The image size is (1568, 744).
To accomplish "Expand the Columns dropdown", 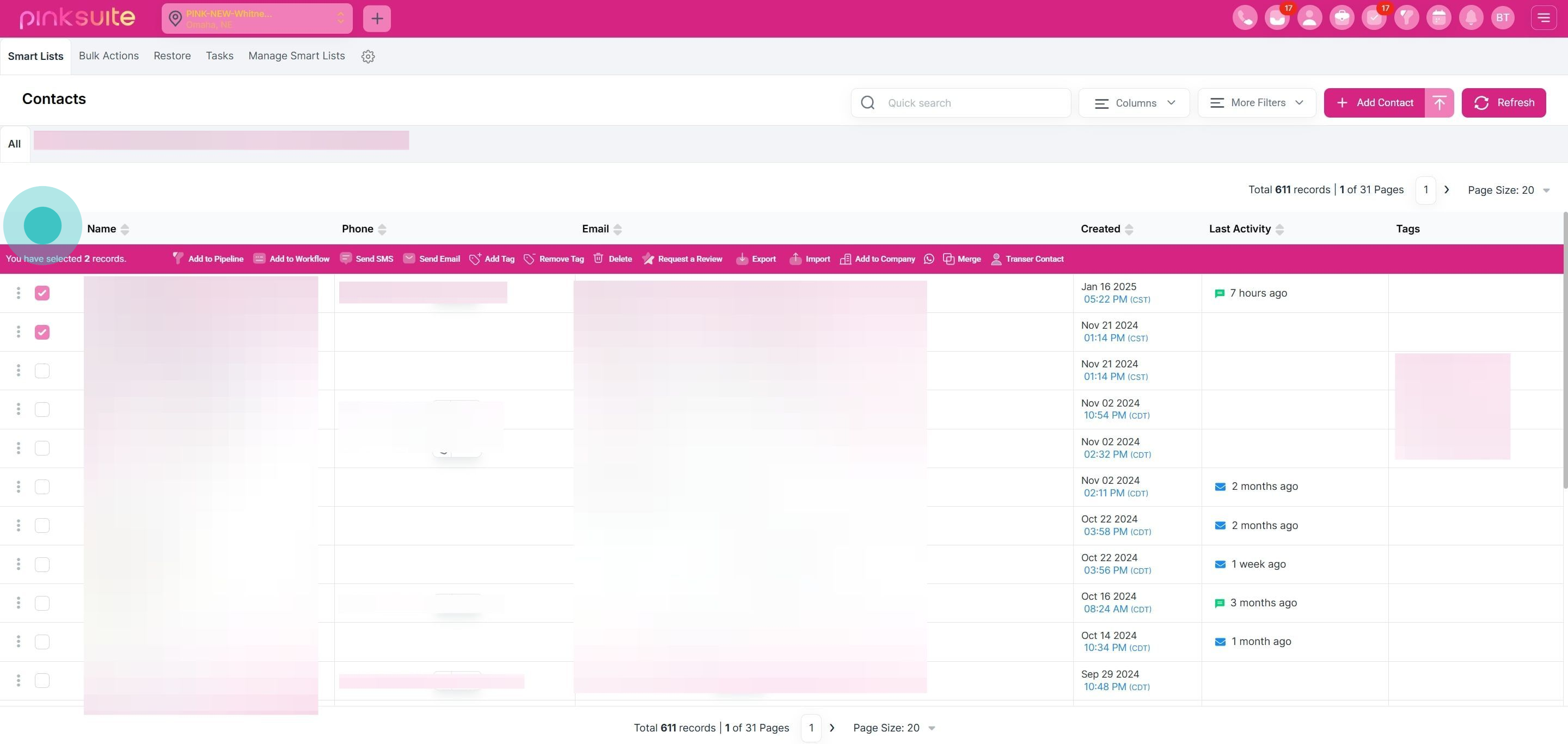I will pyautogui.click(x=1134, y=103).
